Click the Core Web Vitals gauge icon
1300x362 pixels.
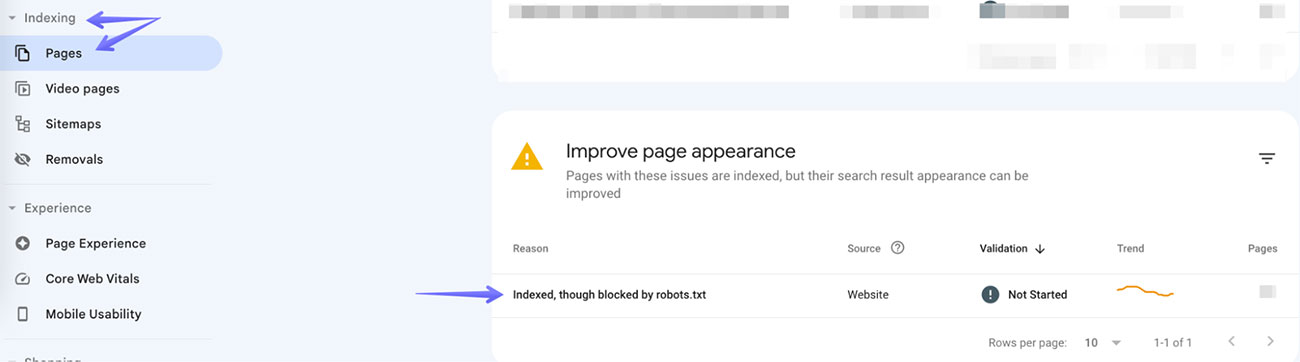22,279
